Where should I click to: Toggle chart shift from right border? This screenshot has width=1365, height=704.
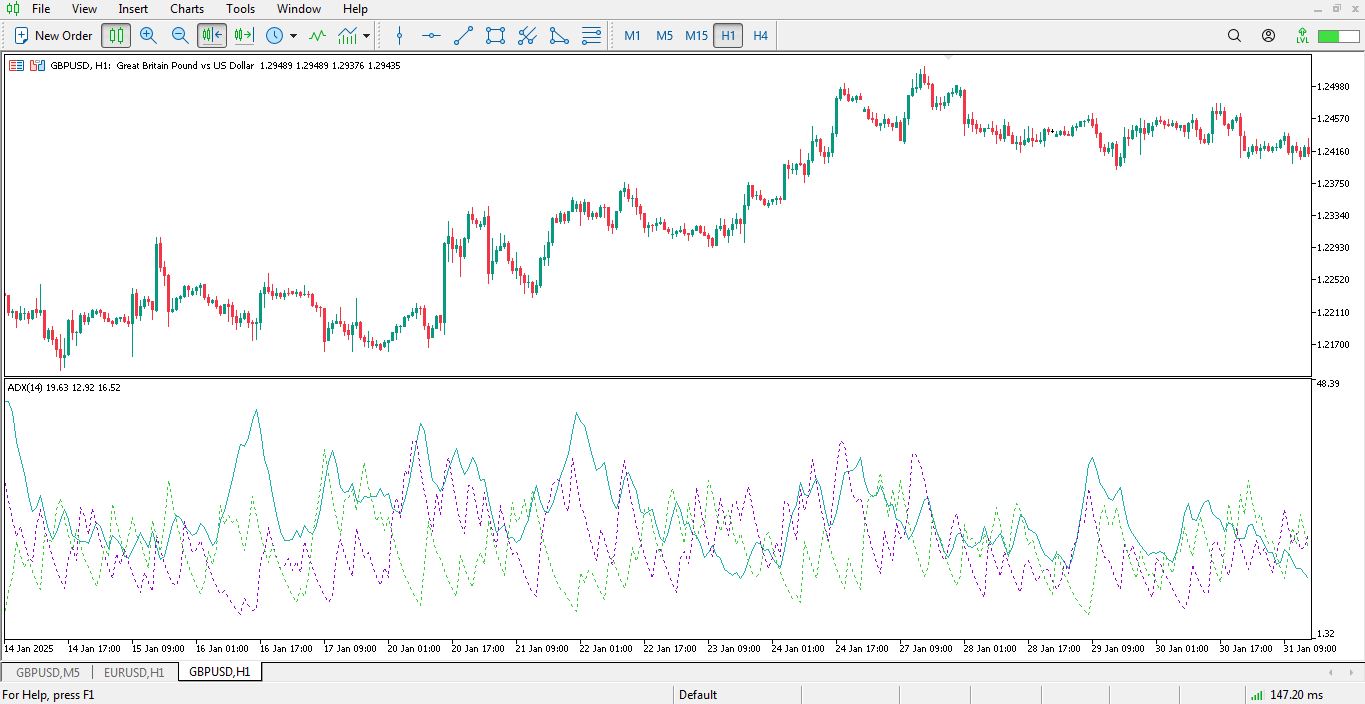click(x=244, y=35)
